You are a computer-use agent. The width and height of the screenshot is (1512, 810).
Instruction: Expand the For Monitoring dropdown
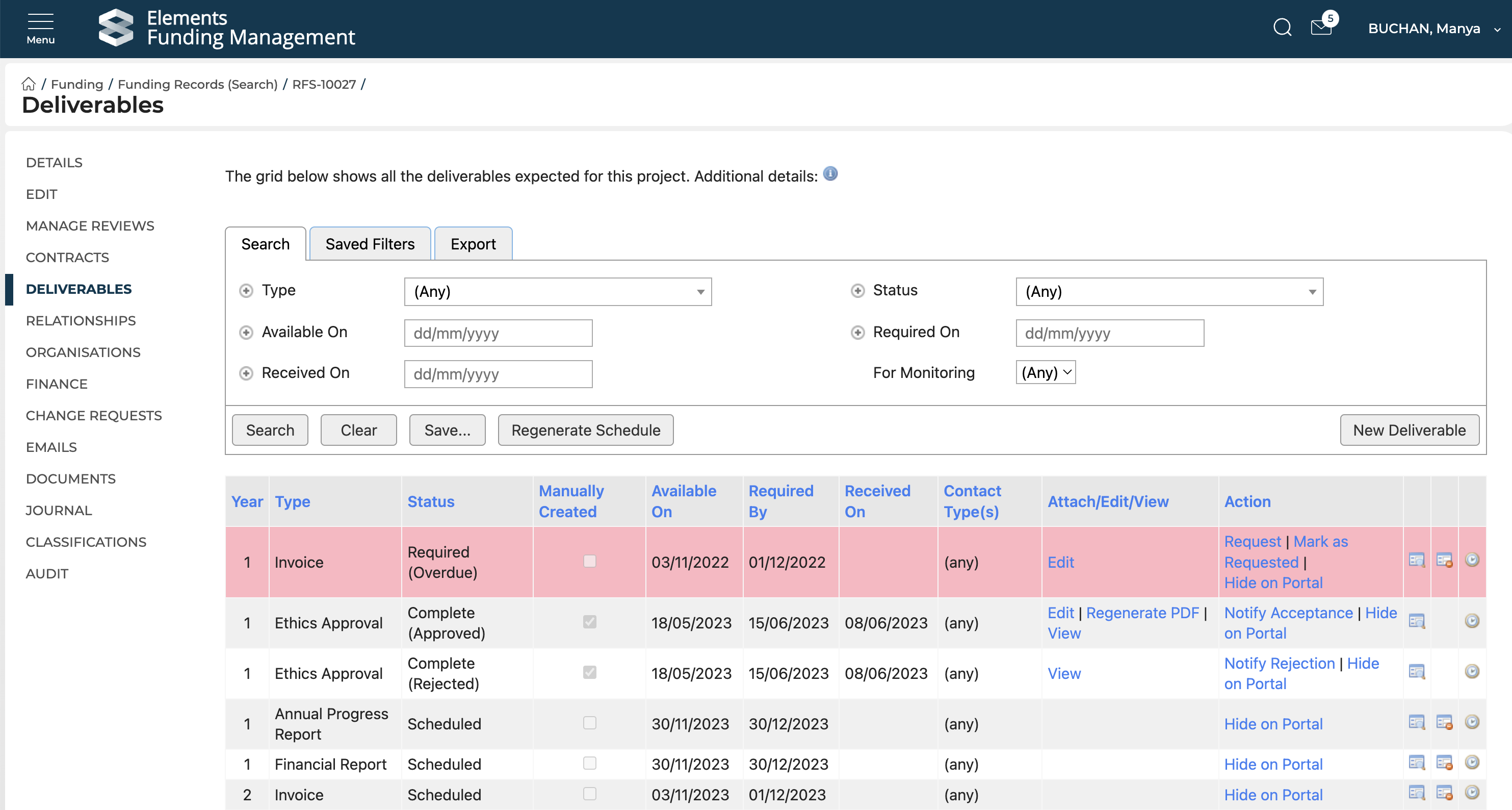[x=1046, y=372]
